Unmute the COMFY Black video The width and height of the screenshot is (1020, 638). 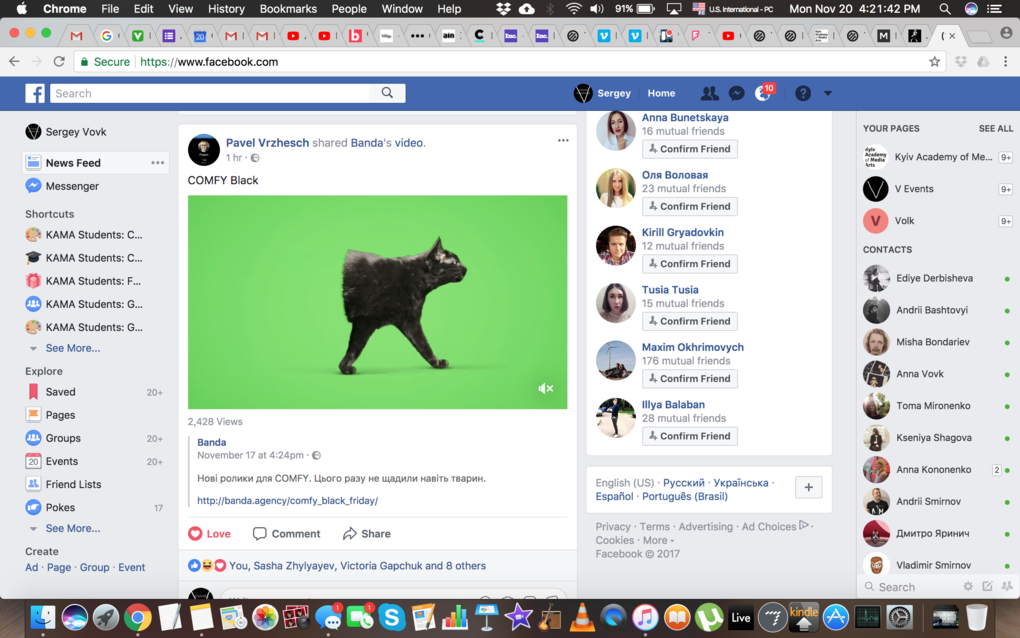(x=545, y=388)
